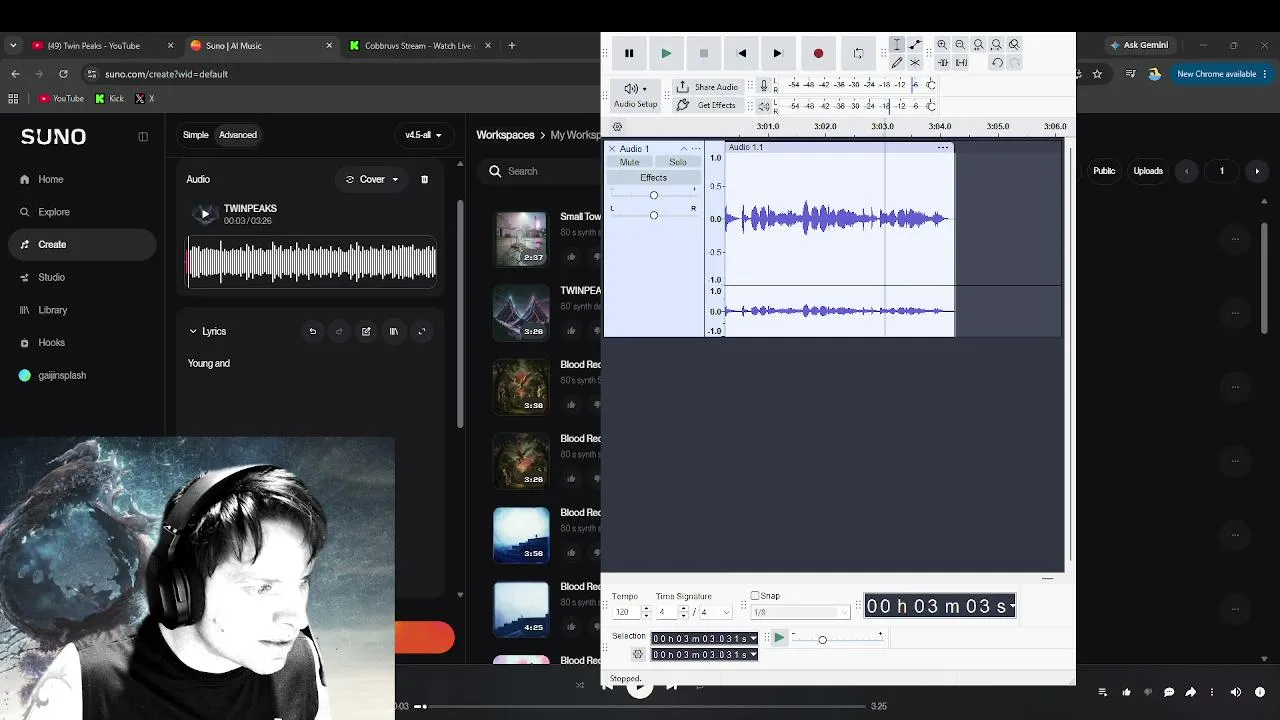
Task: Adjust the Audio 1 track gain slider
Action: click(654, 195)
